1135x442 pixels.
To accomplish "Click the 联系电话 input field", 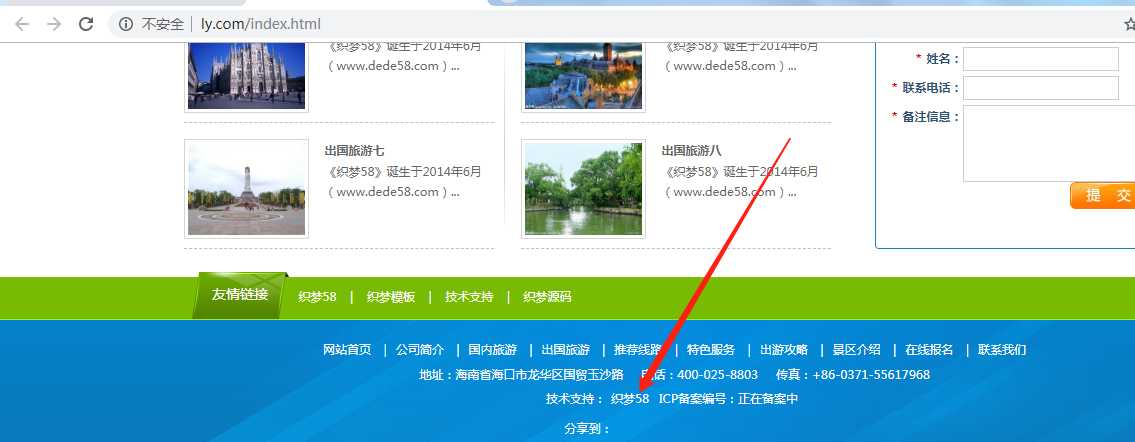I will 1041,88.
